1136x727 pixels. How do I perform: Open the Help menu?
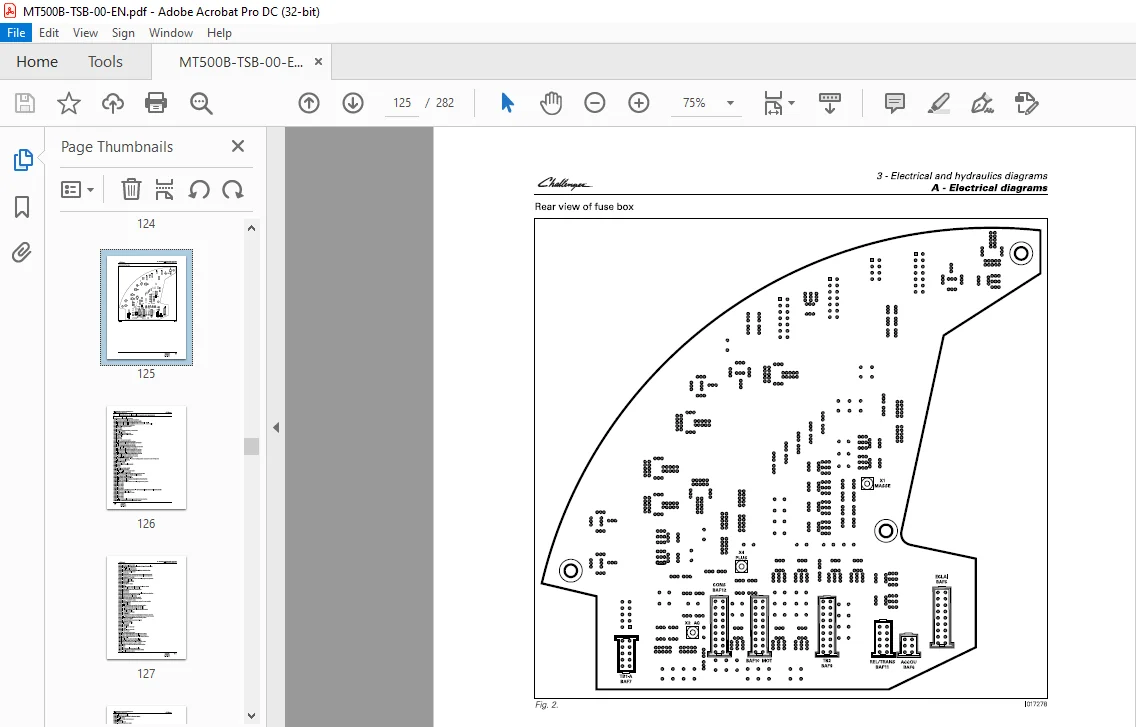(219, 33)
